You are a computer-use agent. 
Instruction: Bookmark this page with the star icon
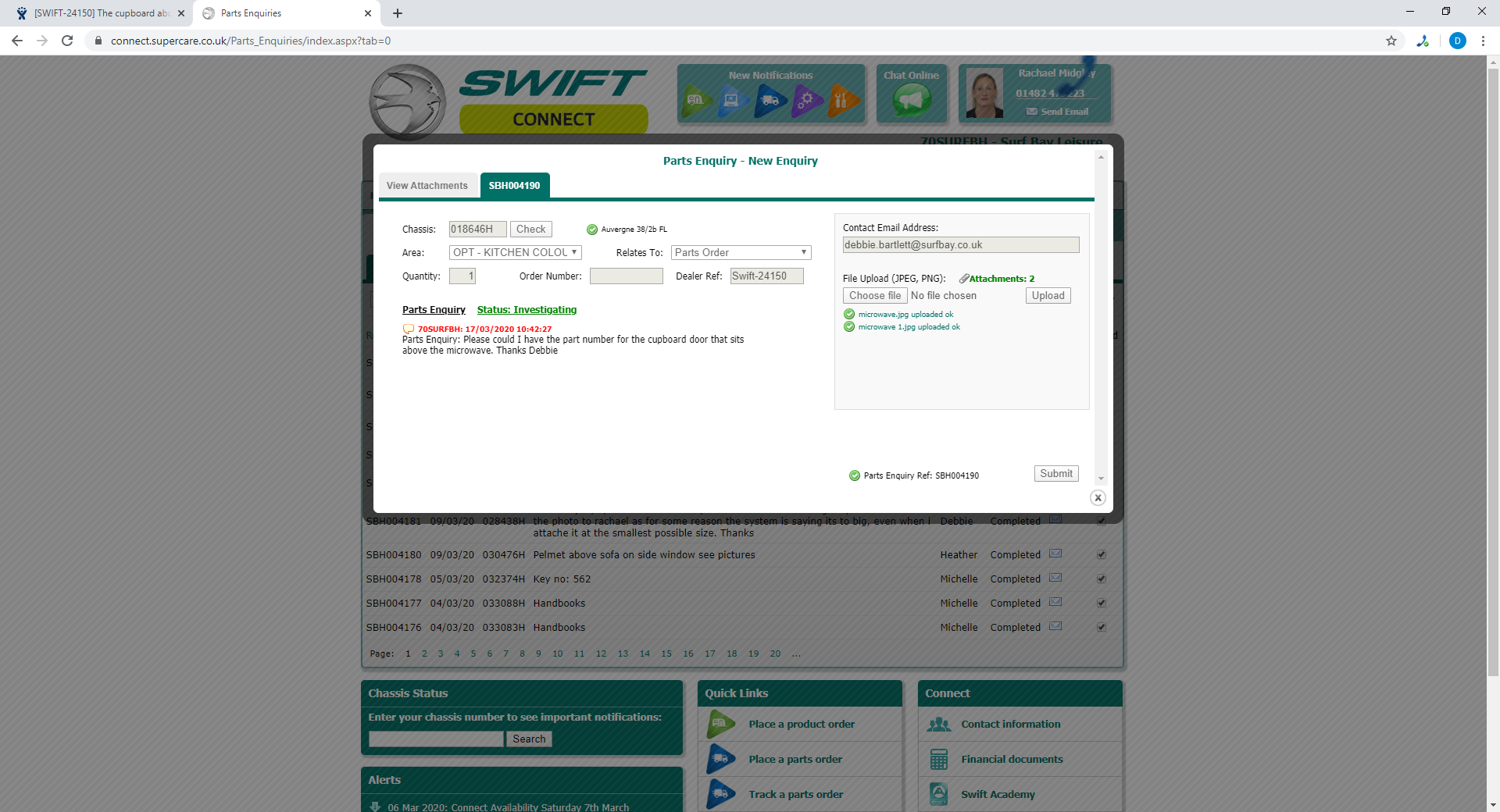click(1391, 41)
